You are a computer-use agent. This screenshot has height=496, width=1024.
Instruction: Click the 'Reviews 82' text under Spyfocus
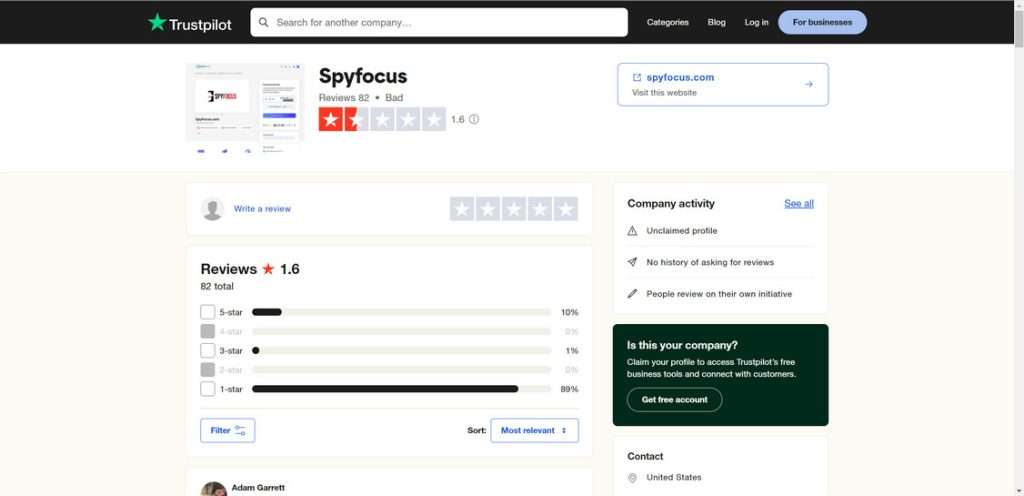(344, 98)
